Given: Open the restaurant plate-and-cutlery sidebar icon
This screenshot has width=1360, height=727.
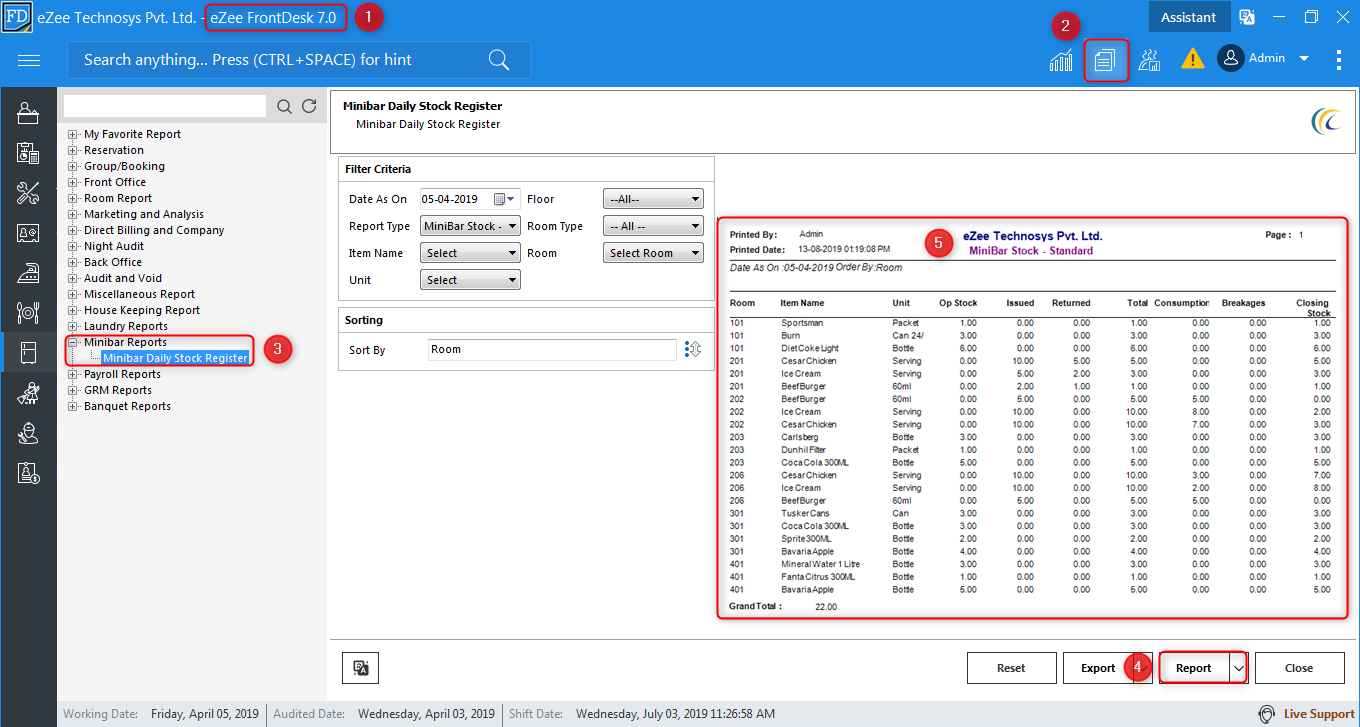Looking at the screenshot, I should (28, 313).
